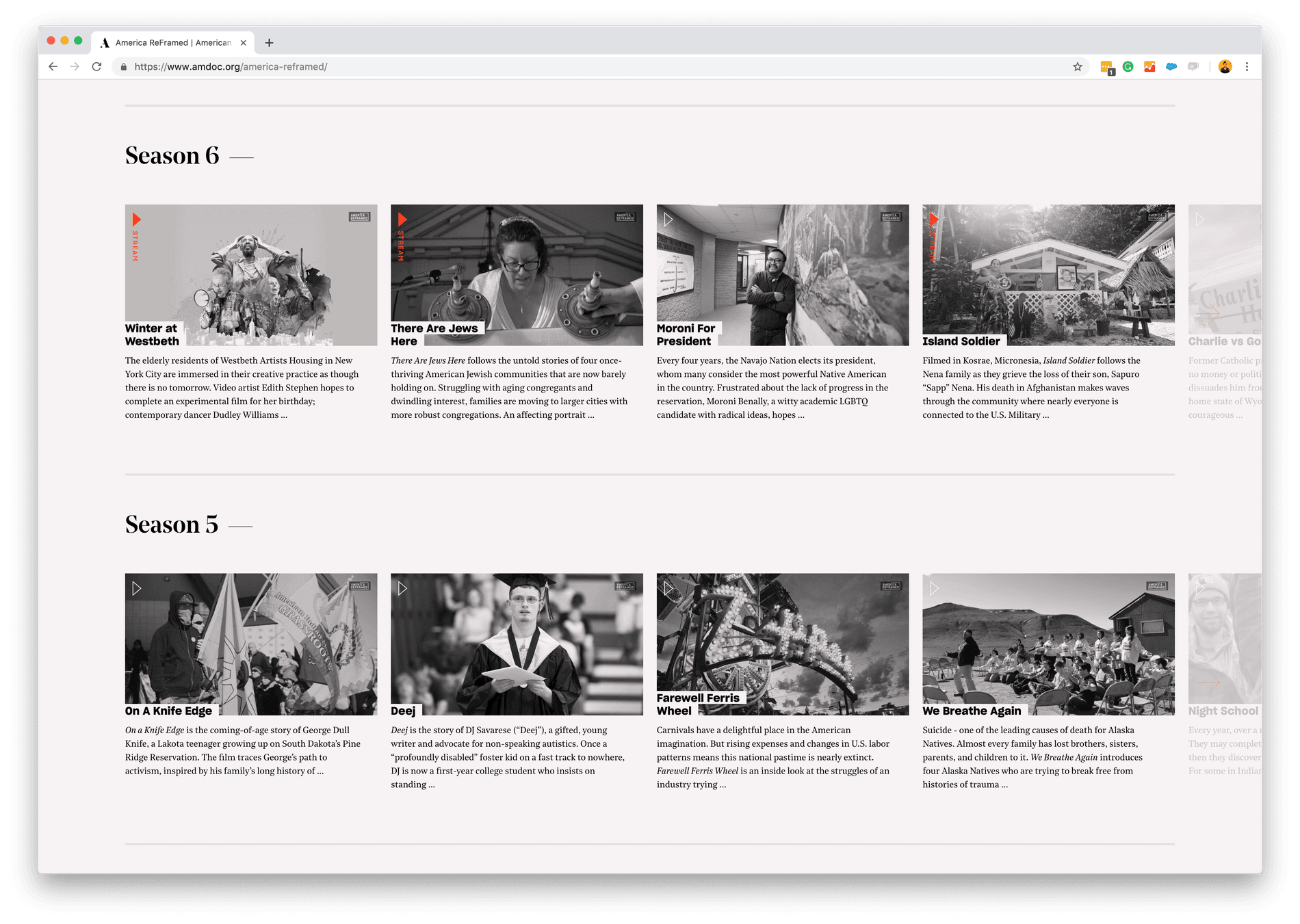
Task: Open the On A Knife Edge title link
Action: point(167,711)
